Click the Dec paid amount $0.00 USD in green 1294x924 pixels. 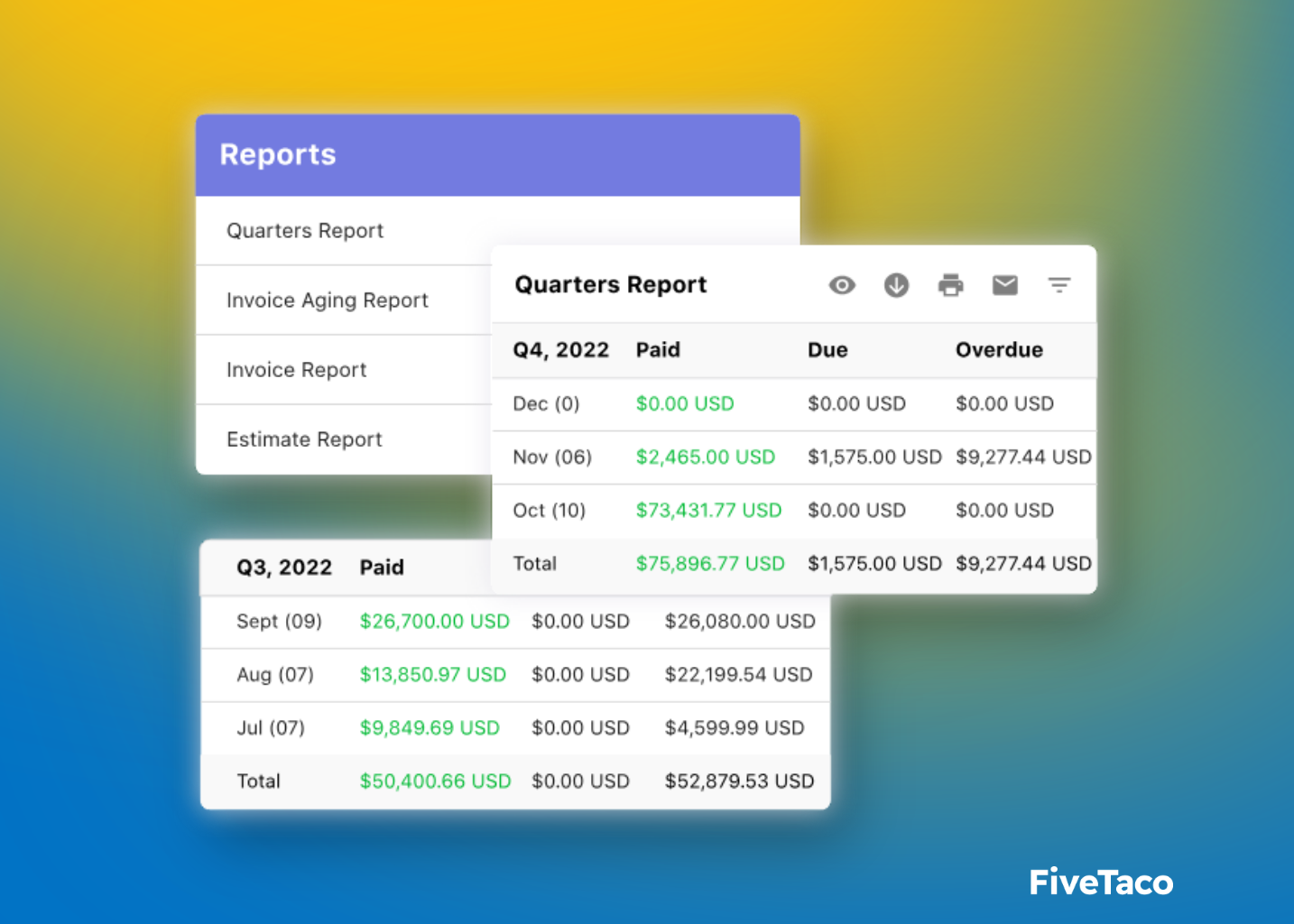click(x=685, y=404)
